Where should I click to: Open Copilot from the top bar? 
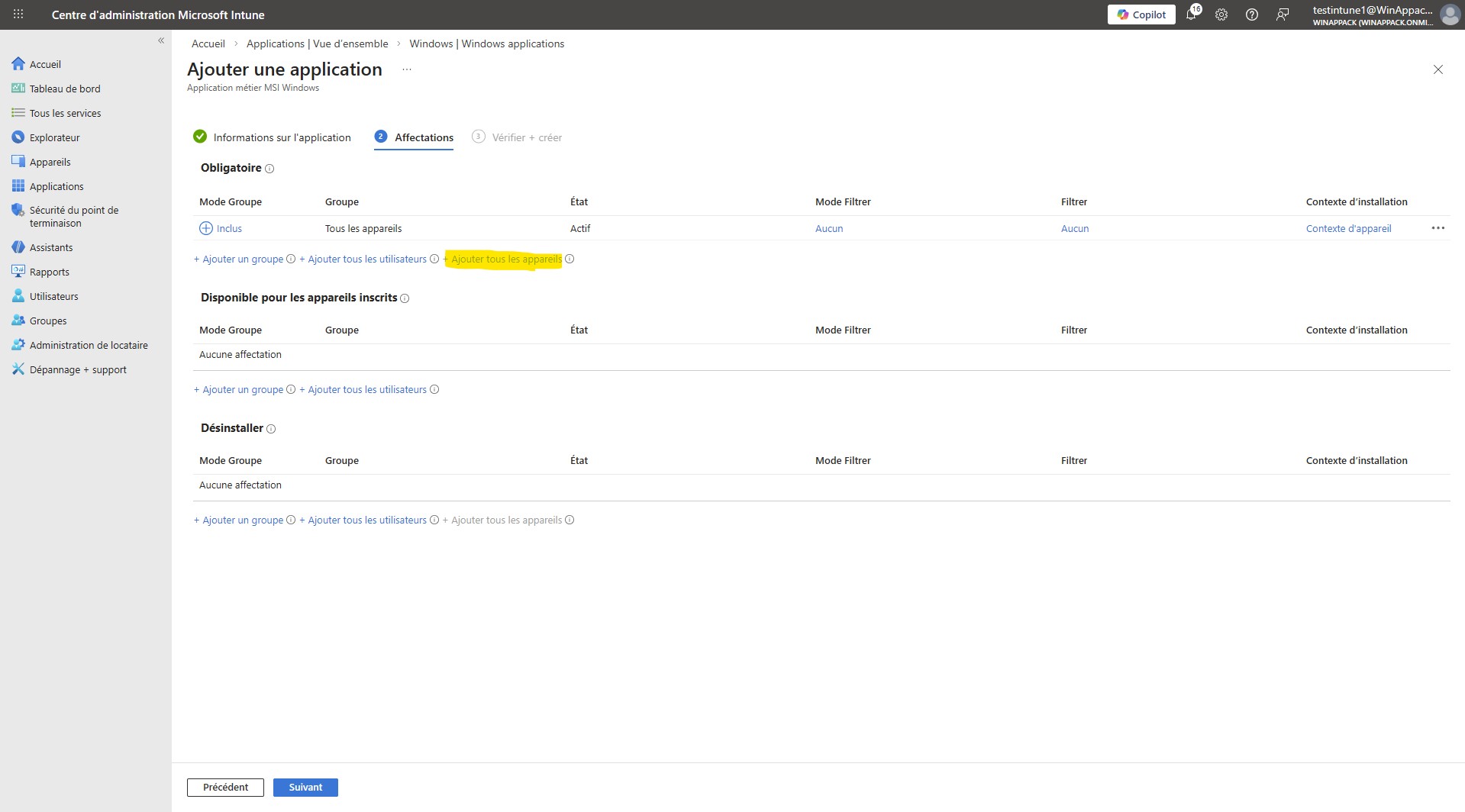tap(1141, 14)
